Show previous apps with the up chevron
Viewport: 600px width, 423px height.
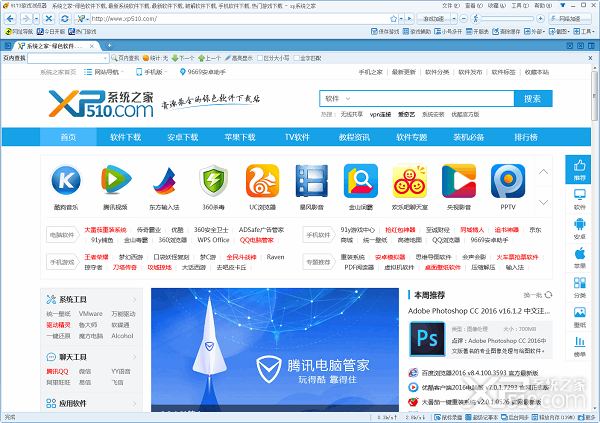click(x=543, y=172)
